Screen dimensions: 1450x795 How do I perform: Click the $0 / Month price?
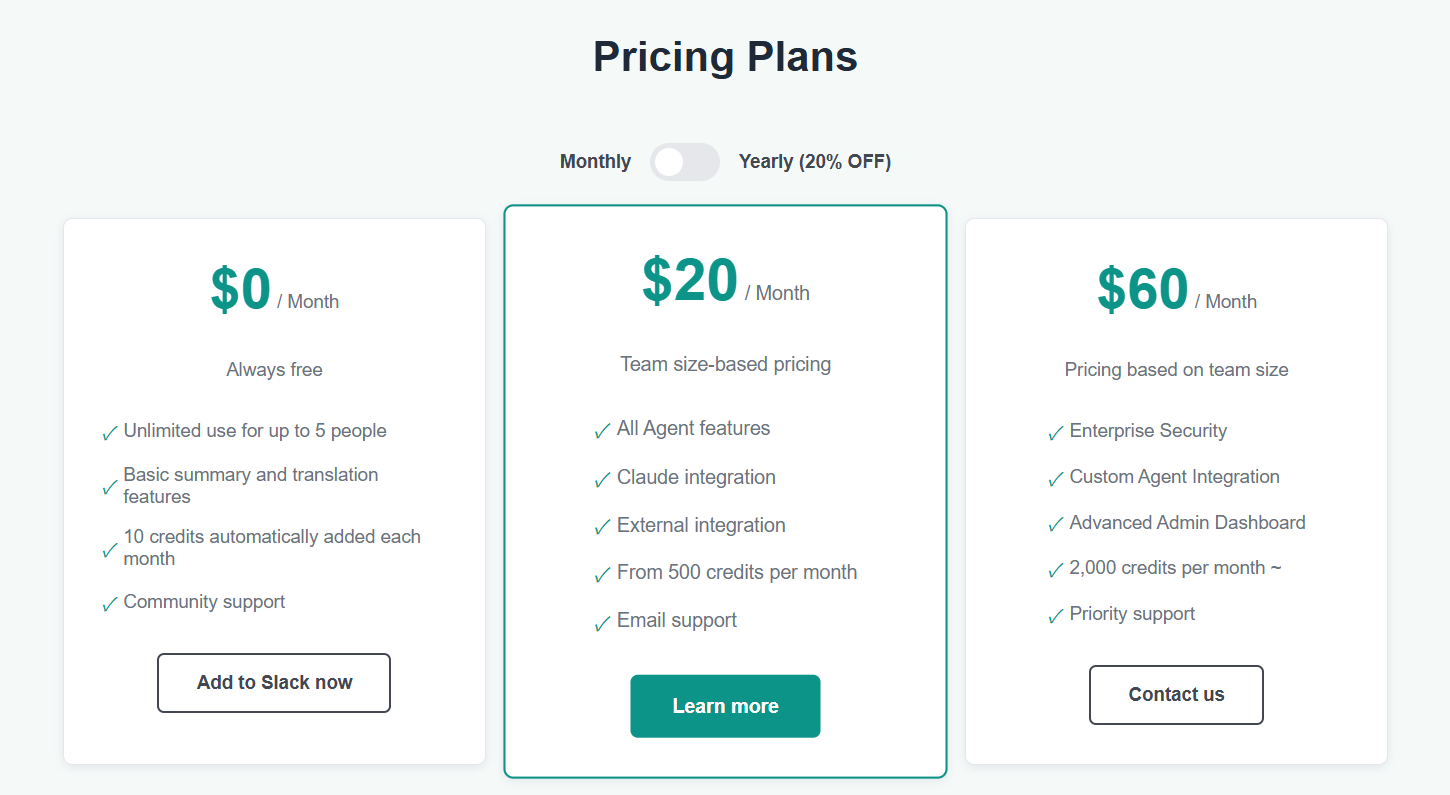pyautogui.click(x=274, y=291)
